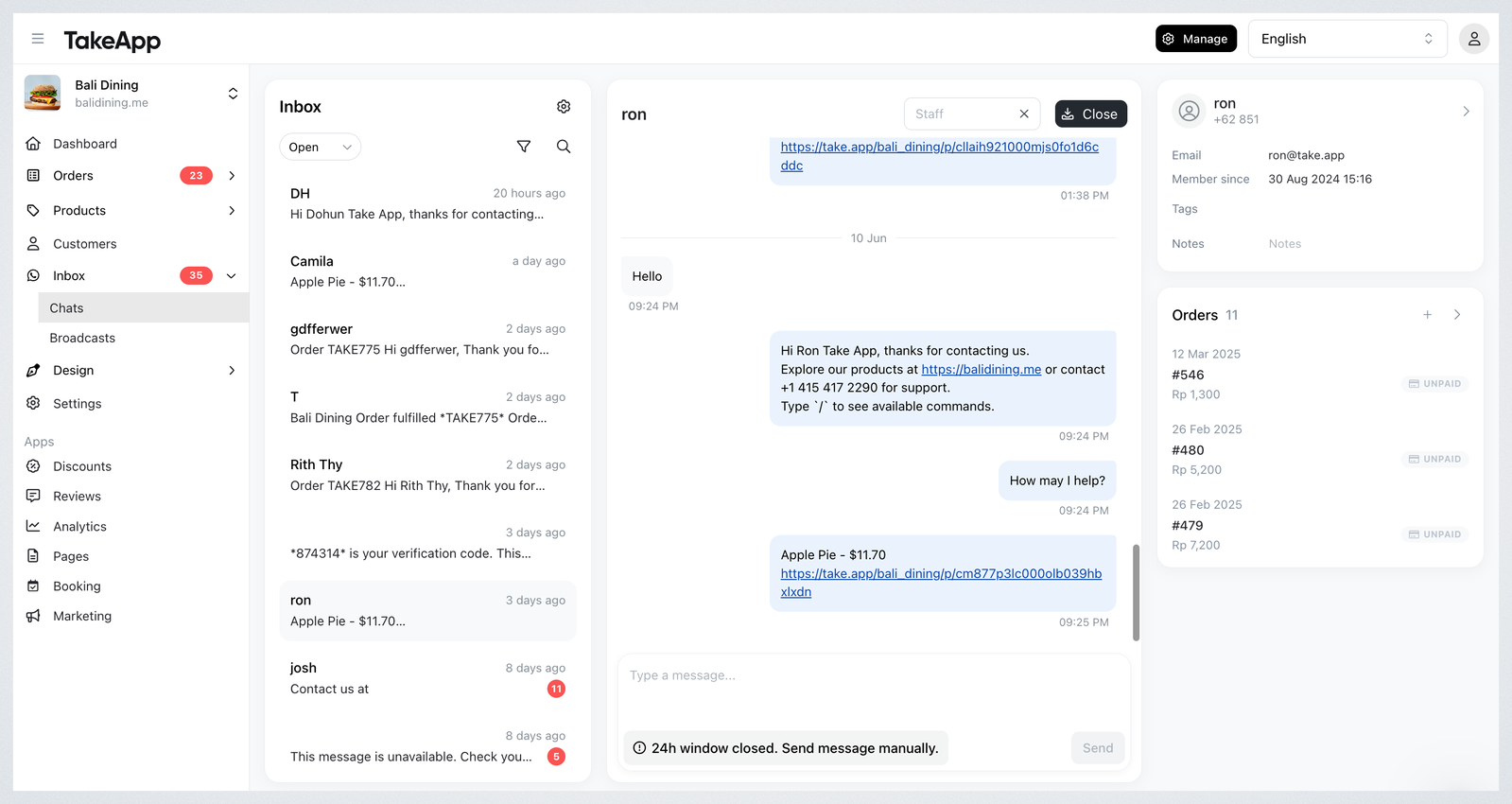Clear the Staff assignee field with X
Viewport: 1512px width, 804px height.
[x=1024, y=114]
